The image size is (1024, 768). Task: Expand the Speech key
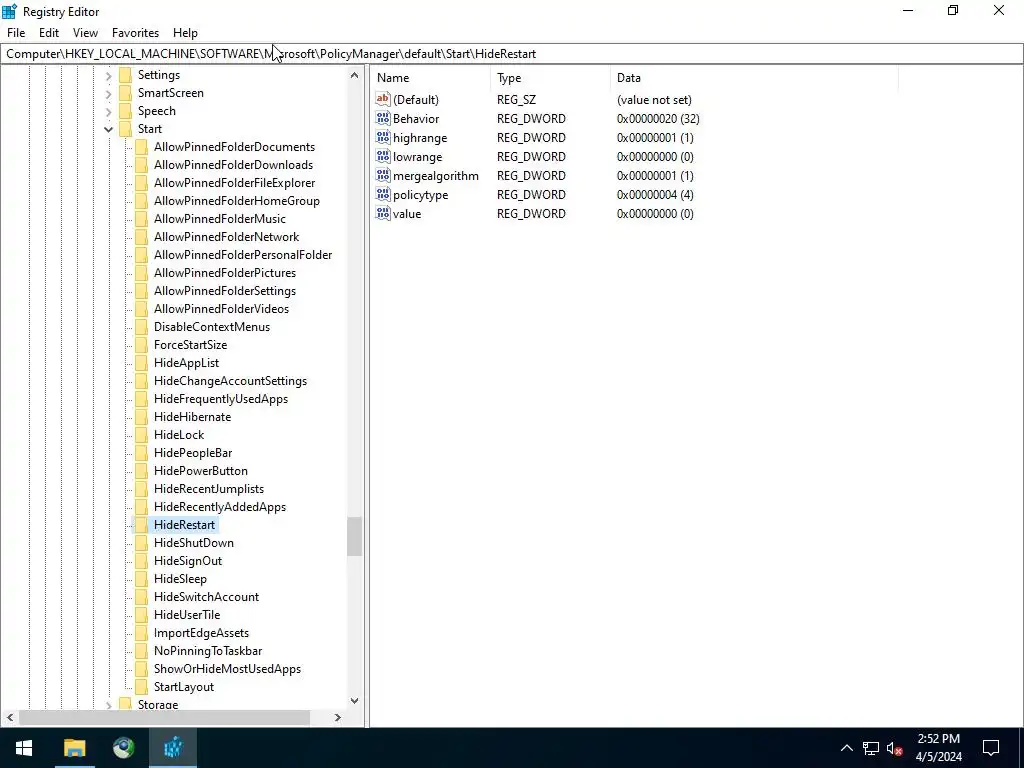[108, 112]
